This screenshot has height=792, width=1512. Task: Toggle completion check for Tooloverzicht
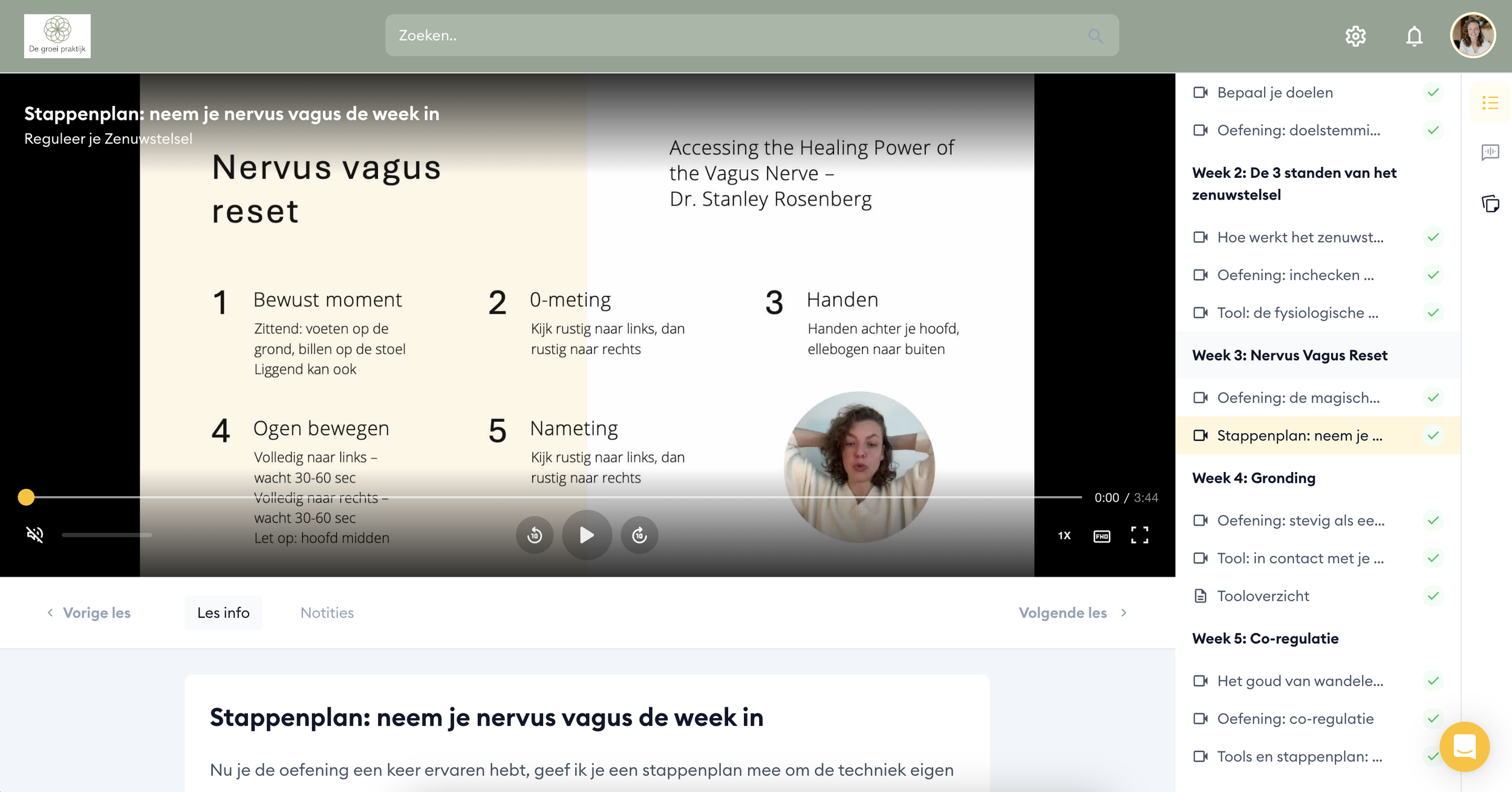click(1433, 596)
